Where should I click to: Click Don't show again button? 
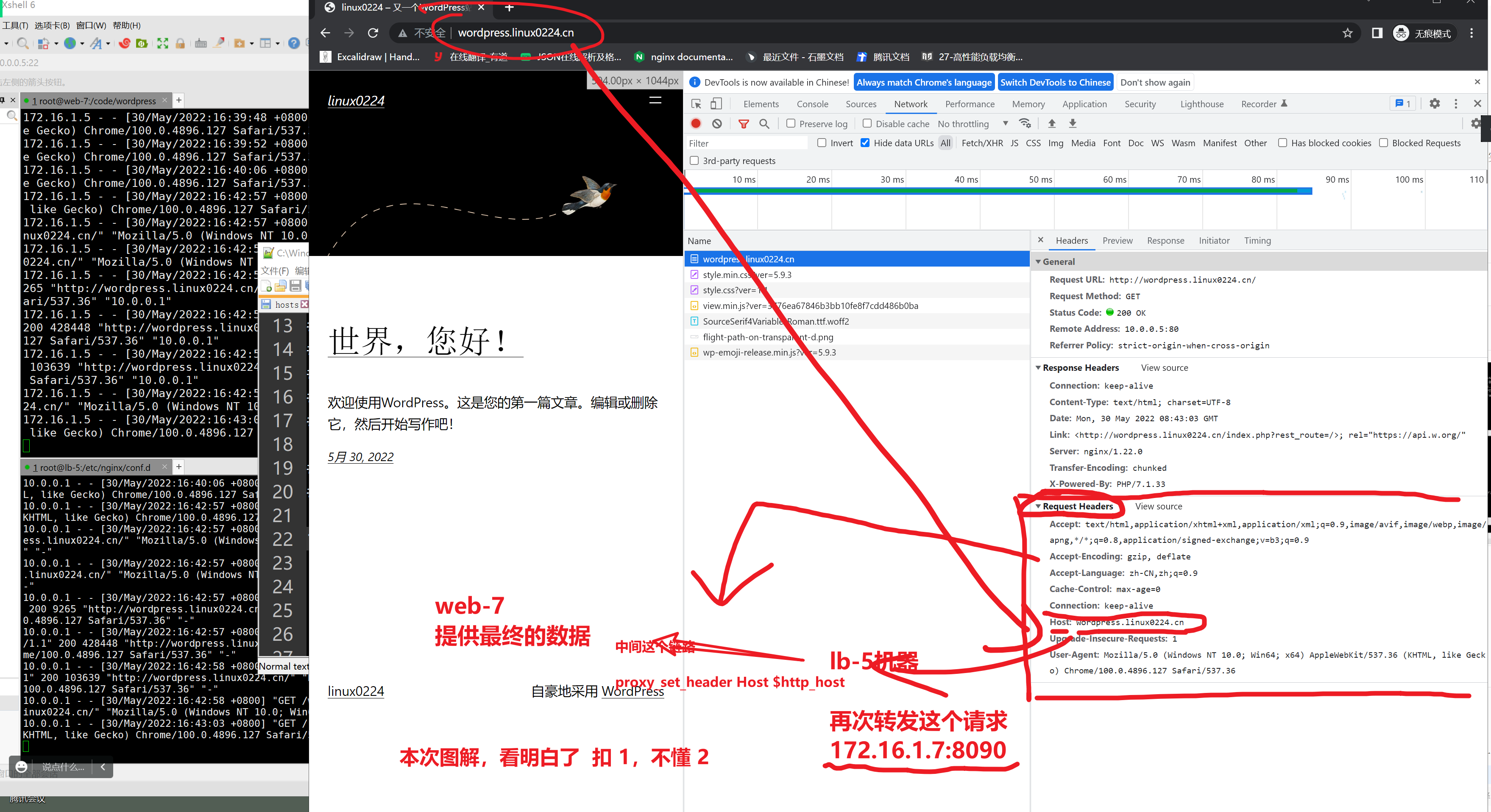pyautogui.click(x=1155, y=82)
